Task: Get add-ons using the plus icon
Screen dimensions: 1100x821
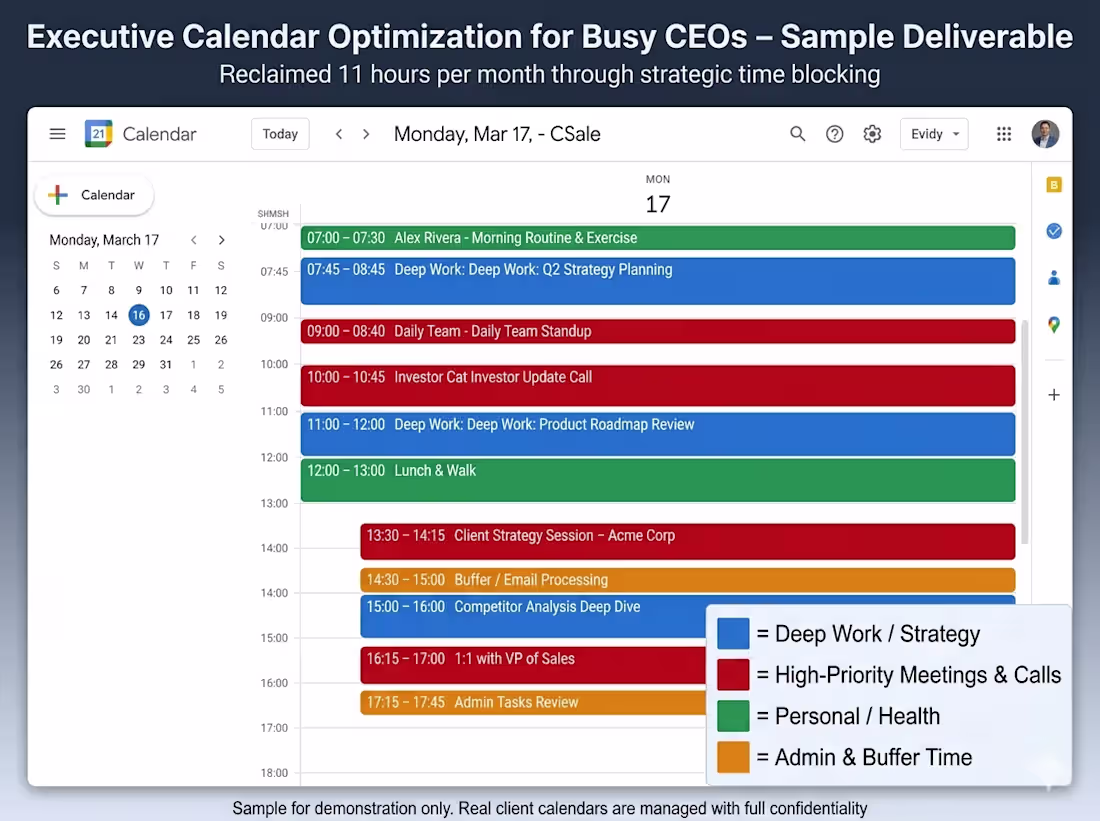Action: click(x=1054, y=394)
